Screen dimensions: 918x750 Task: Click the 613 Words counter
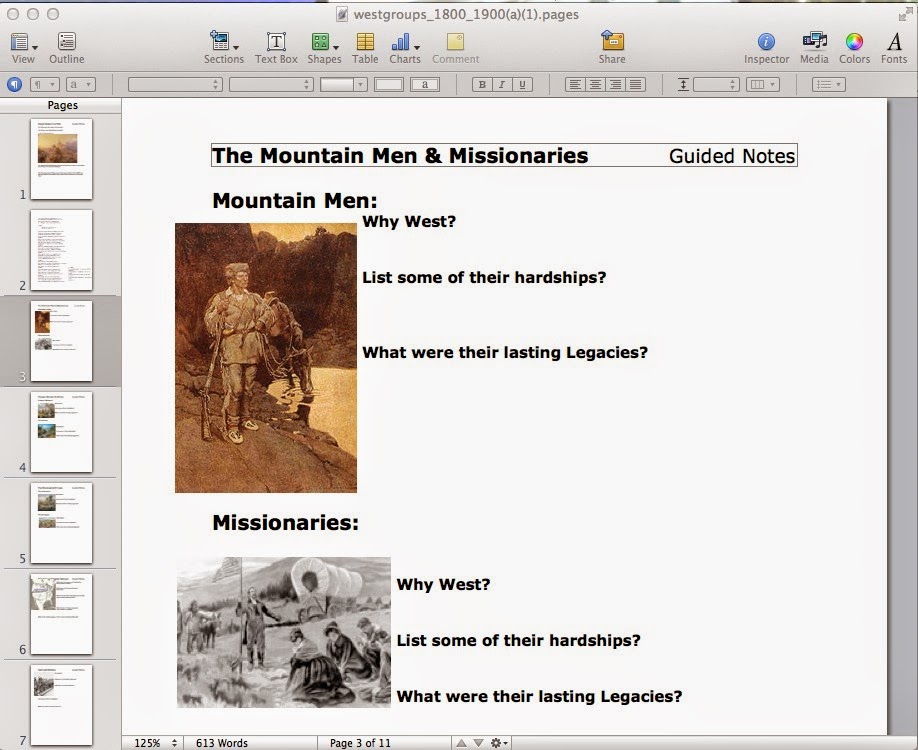pyautogui.click(x=222, y=742)
